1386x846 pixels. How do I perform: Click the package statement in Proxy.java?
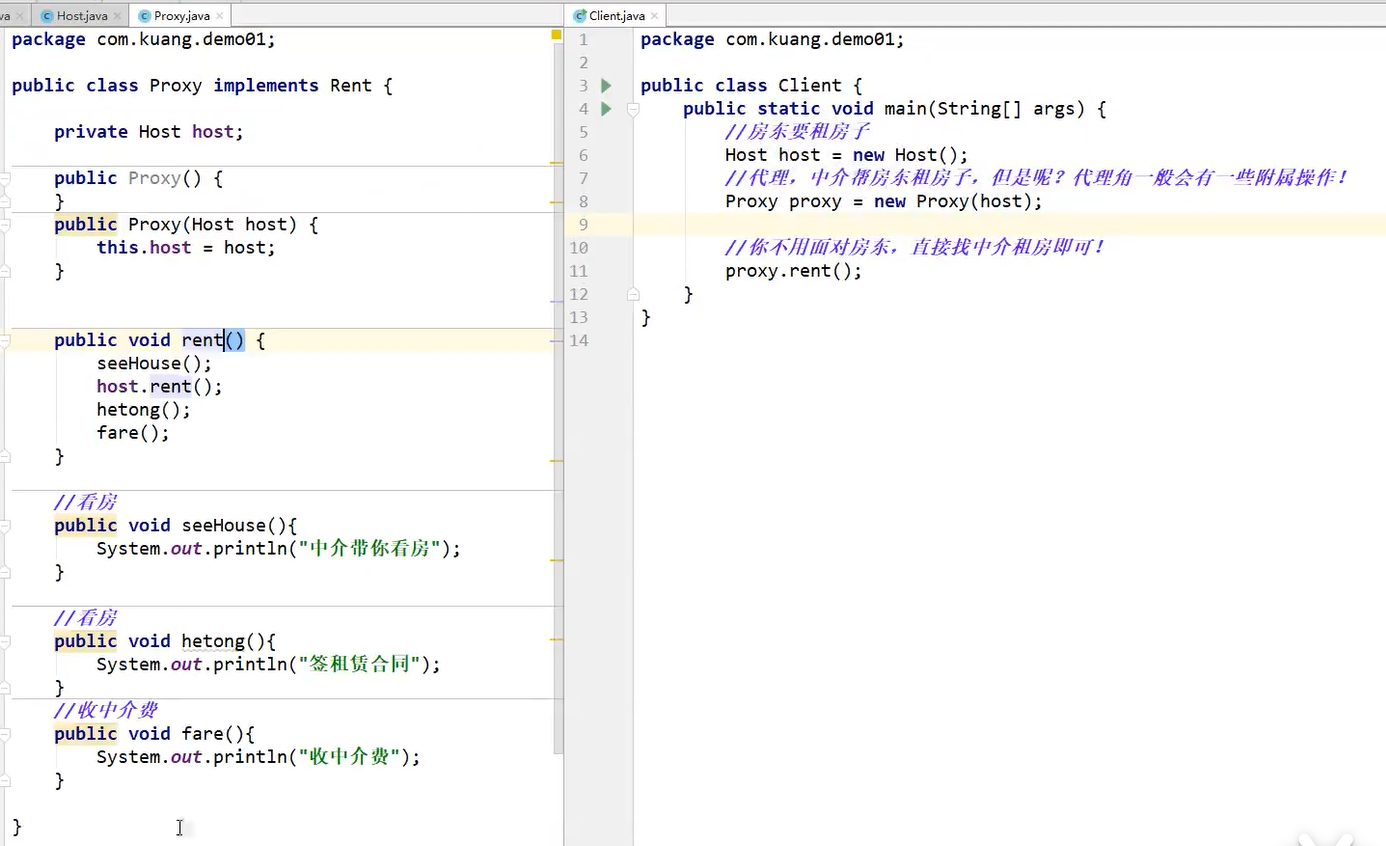pos(144,40)
